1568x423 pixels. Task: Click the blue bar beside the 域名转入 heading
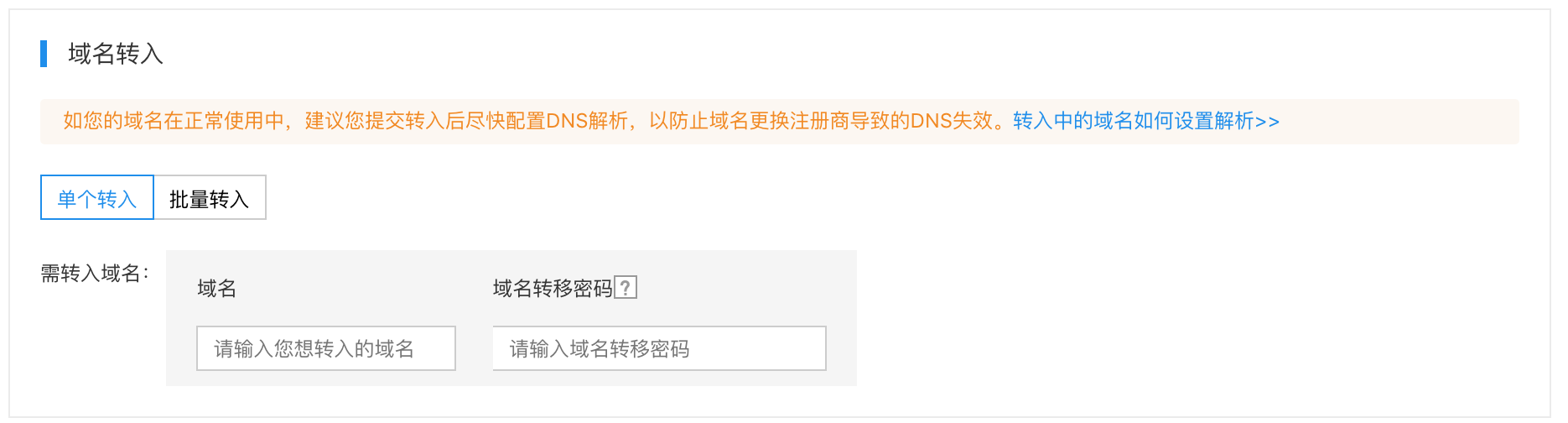[44, 54]
